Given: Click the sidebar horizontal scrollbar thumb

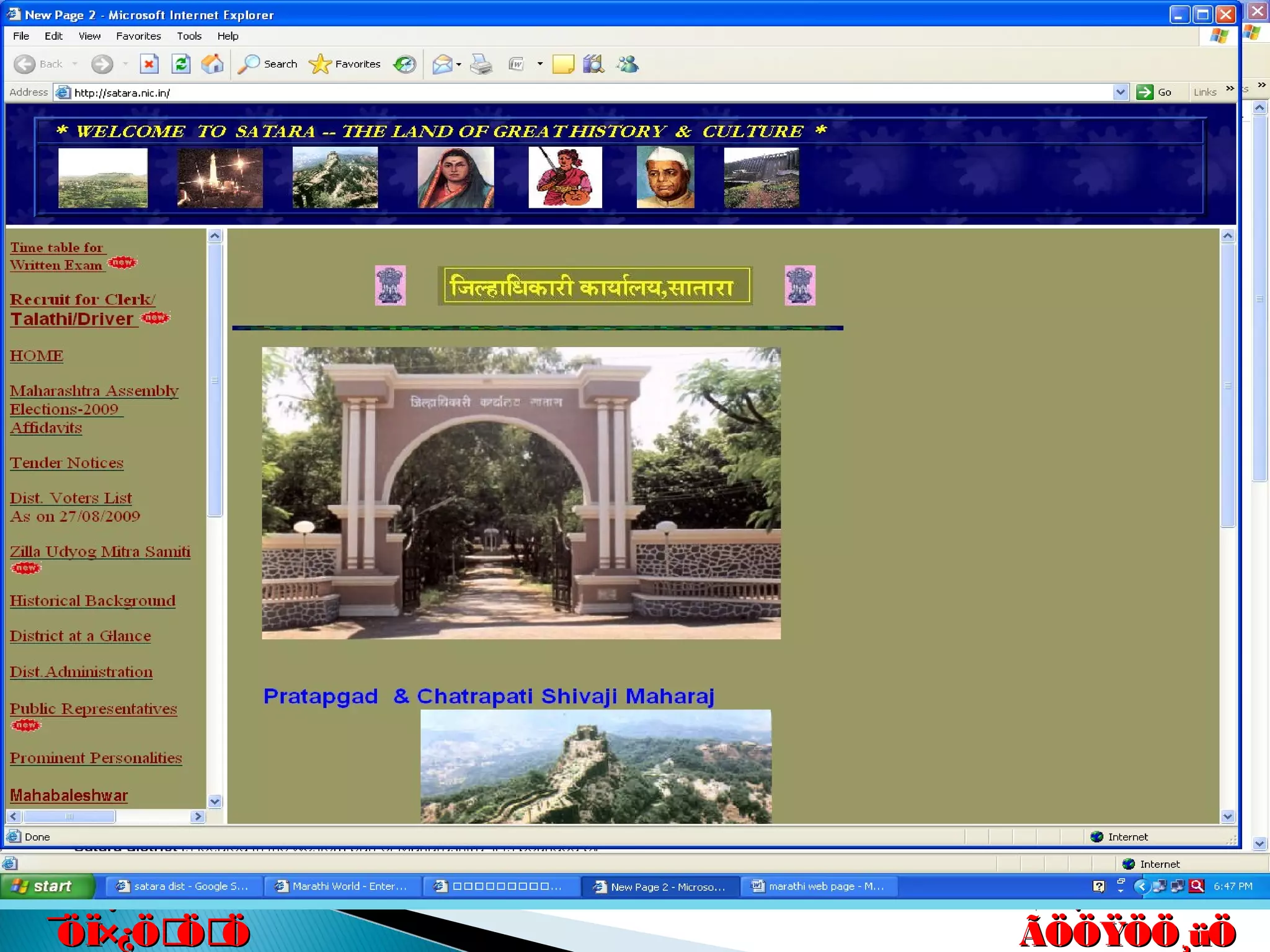Looking at the screenshot, I should tap(69, 816).
